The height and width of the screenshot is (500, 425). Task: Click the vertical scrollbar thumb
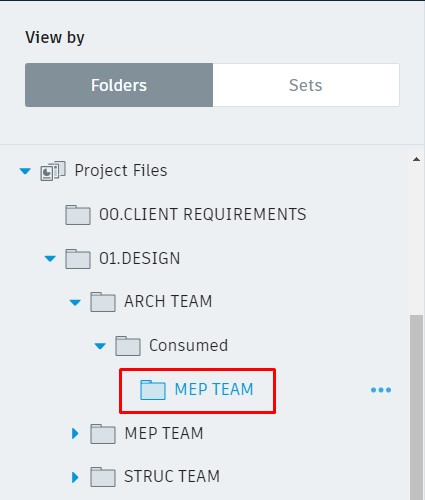coord(416,407)
